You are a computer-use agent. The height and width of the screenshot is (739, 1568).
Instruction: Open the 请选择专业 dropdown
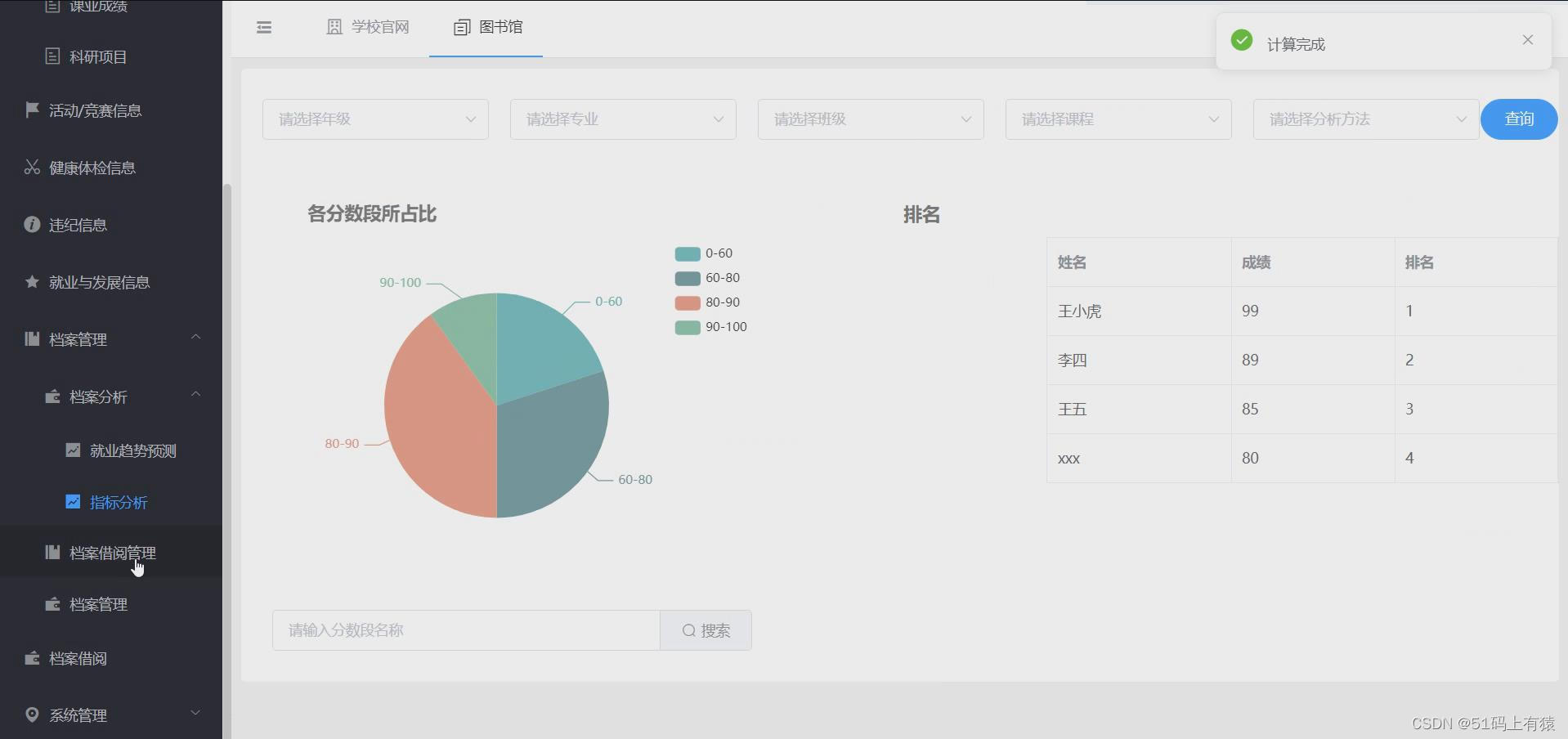click(623, 119)
